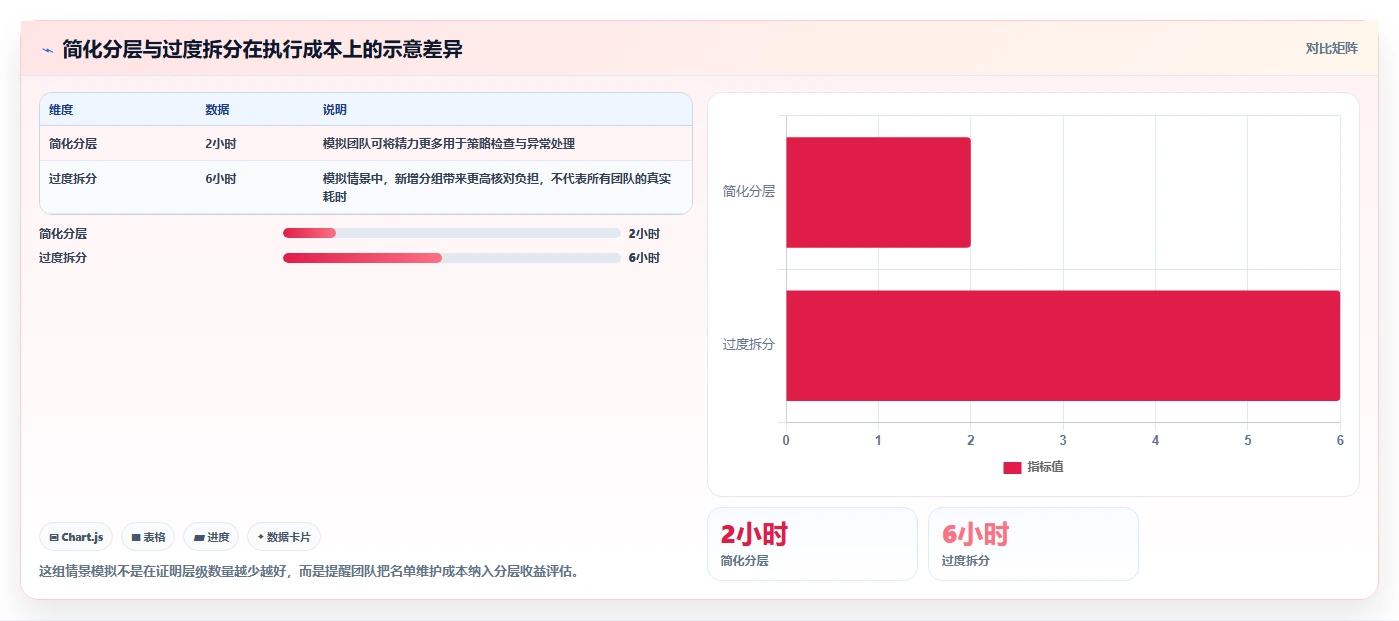Click the 数据卡片 tag chip
Screen dimensions: 1399x621
click(x=284, y=537)
